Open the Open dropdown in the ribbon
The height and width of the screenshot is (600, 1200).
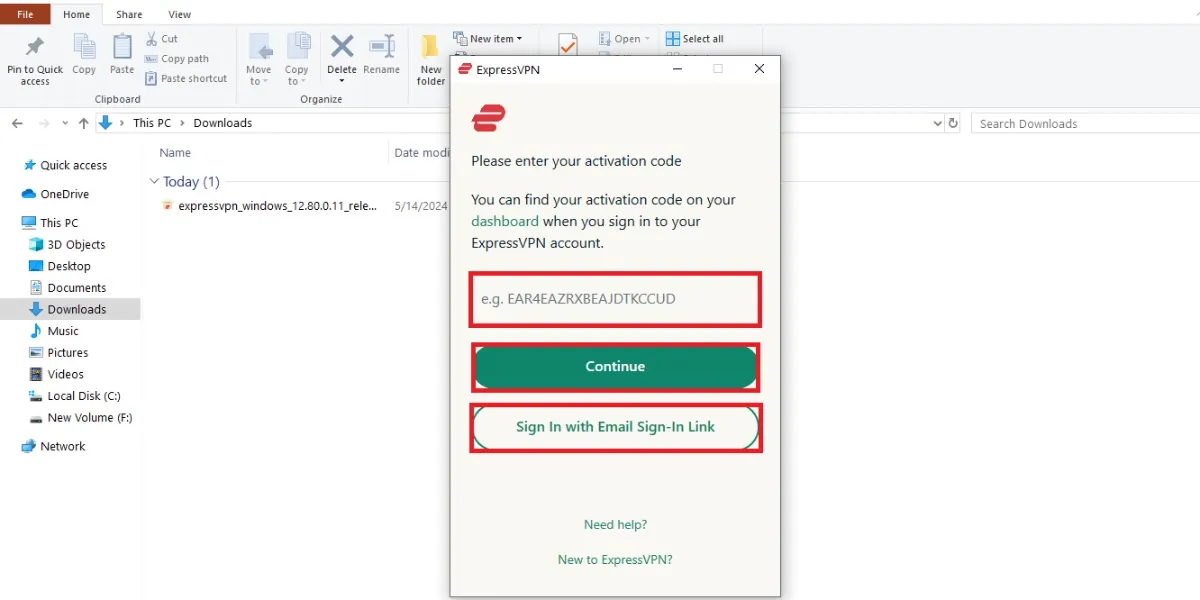coord(624,39)
